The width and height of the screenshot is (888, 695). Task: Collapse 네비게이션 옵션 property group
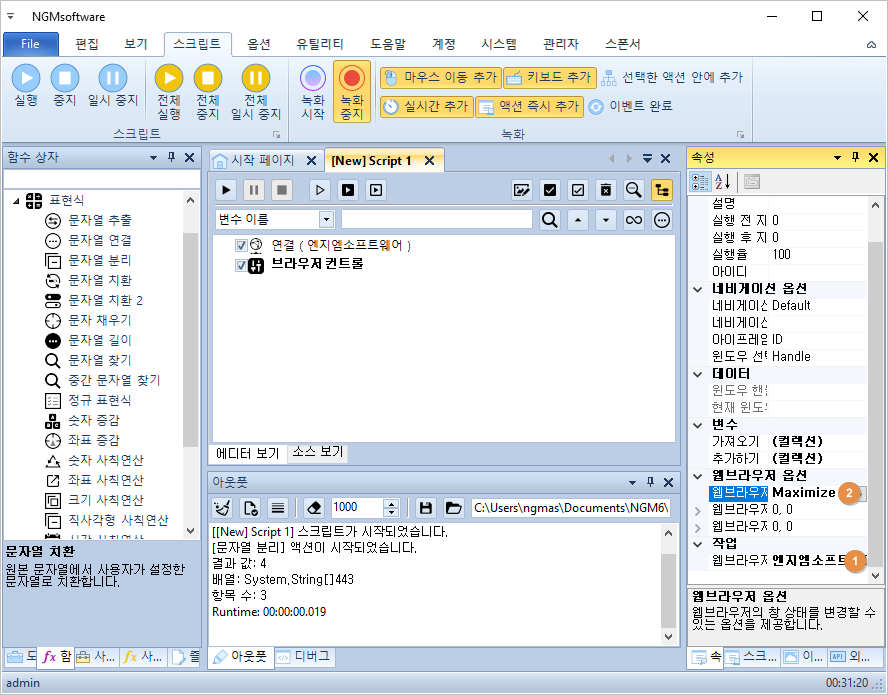click(x=698, y=289)
